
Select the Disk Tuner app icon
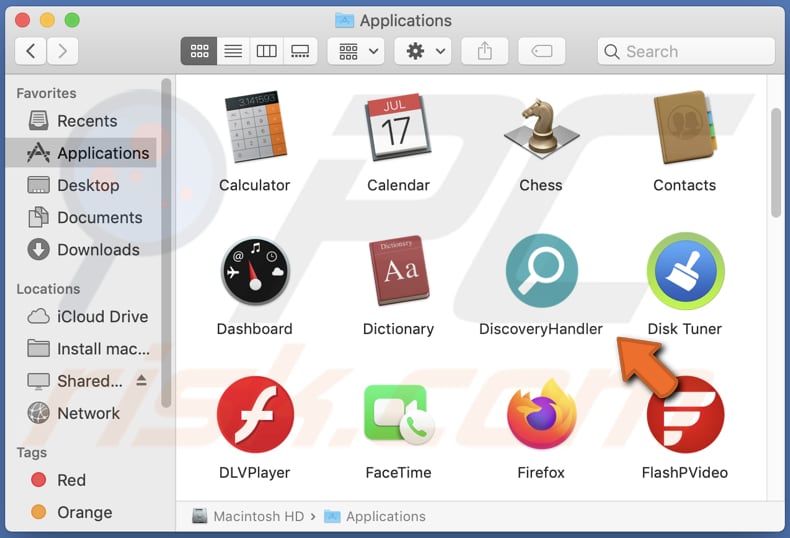[x=685, y=271]
